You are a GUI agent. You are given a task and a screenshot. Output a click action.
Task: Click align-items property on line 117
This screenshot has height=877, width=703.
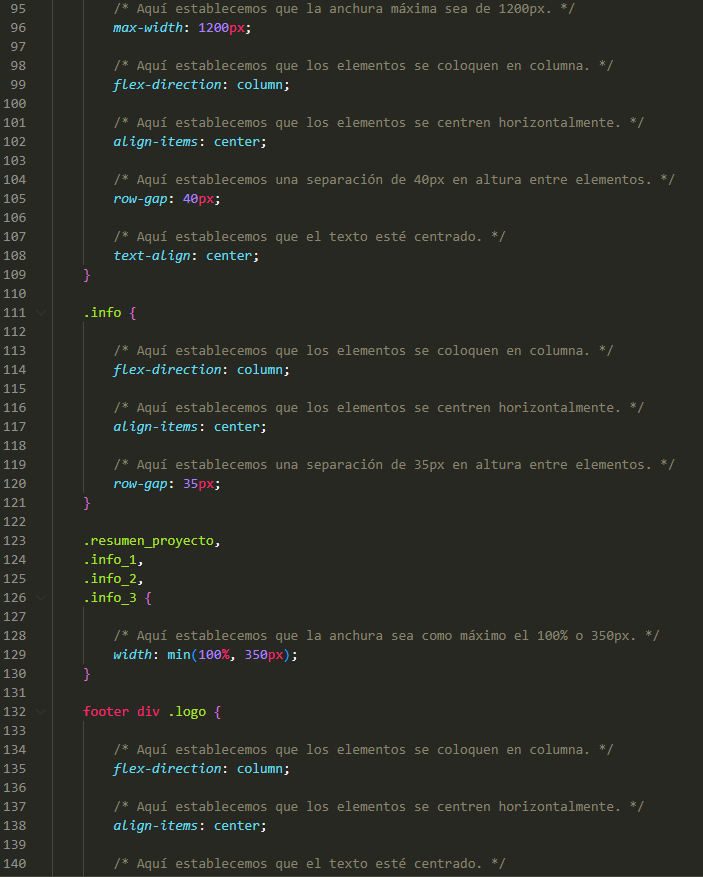click(x=155, y=427)
